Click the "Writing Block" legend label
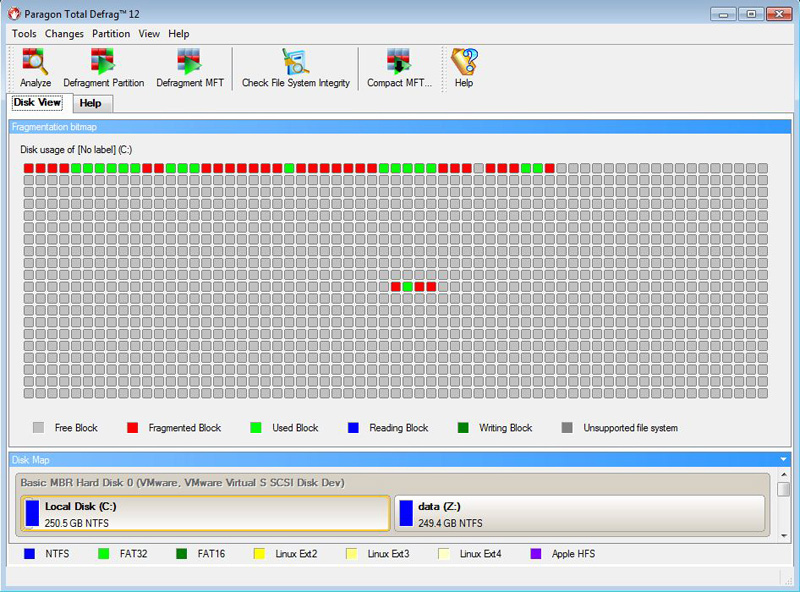This screenshot has width=800, height=592. [x=505, y=428]
